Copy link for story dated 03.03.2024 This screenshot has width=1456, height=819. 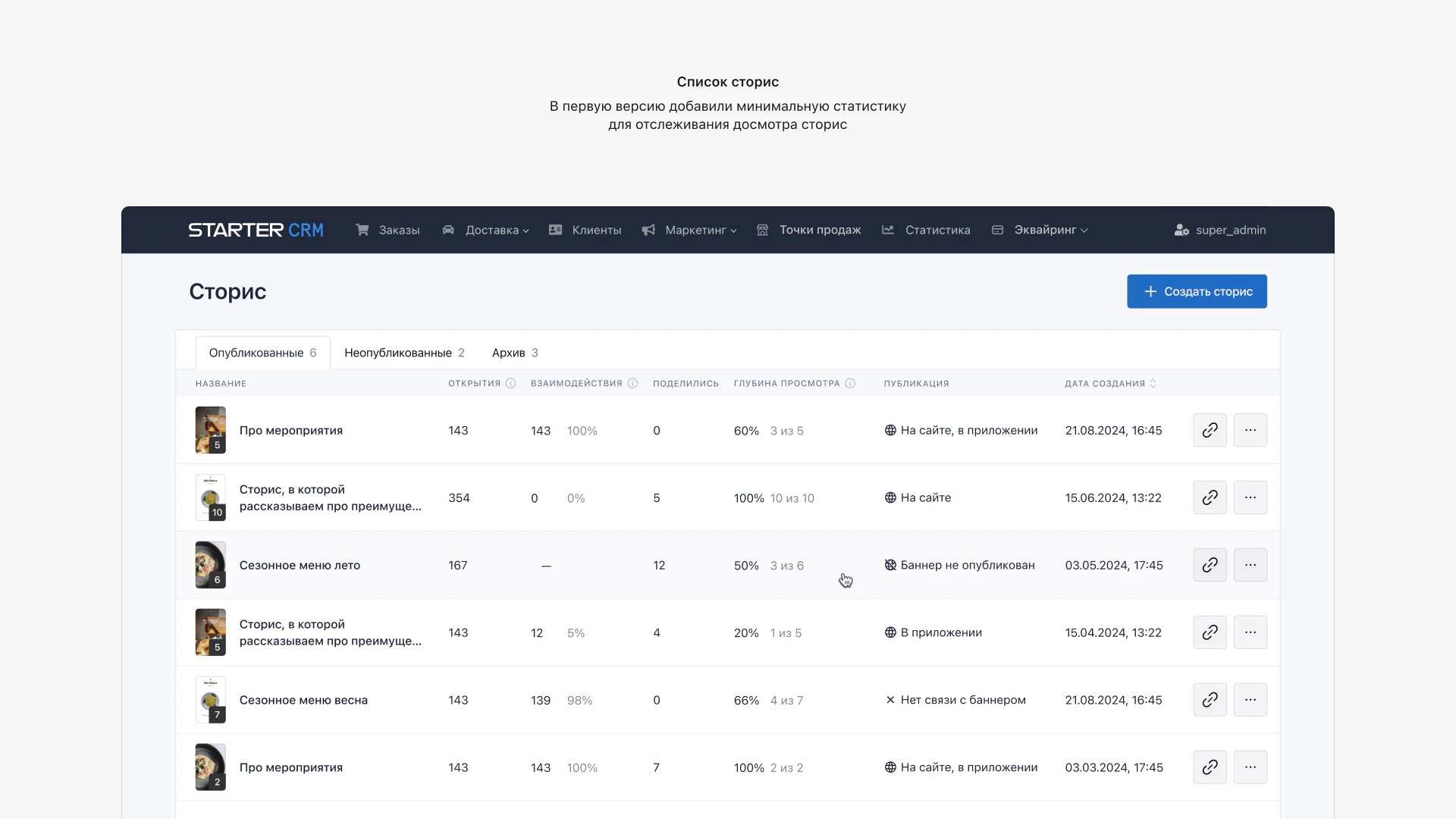pos(1210,767)
